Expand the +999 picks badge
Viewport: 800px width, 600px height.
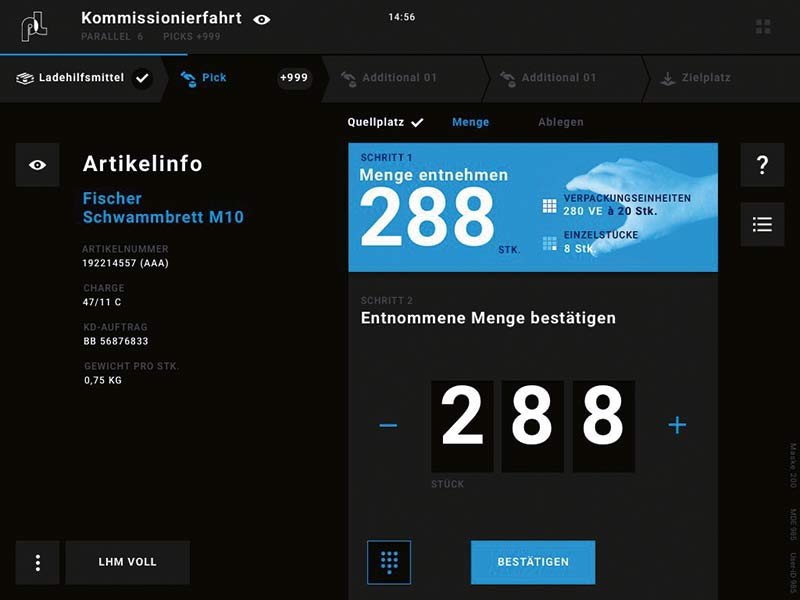pyautogui.click(x=294, y=78)
